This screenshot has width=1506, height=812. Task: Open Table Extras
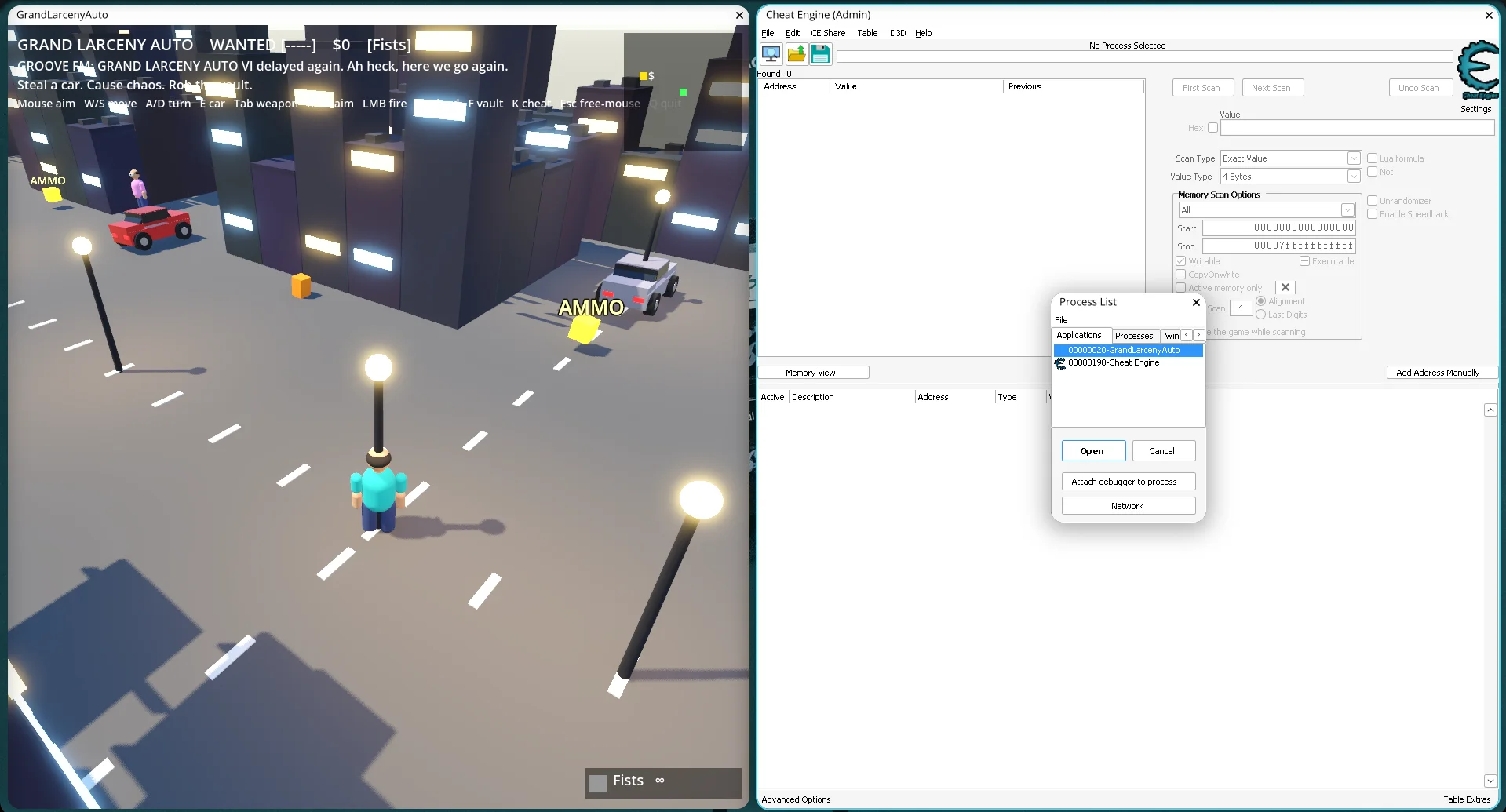(x=1466, y=799)
